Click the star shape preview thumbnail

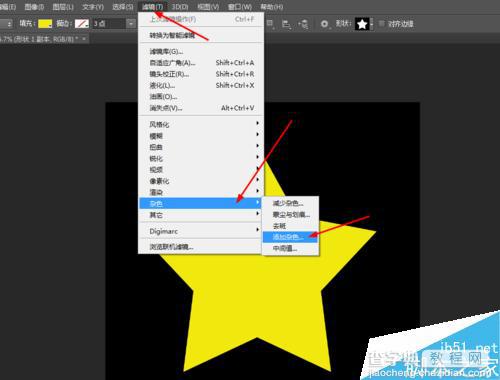click(x=362, y=24)
